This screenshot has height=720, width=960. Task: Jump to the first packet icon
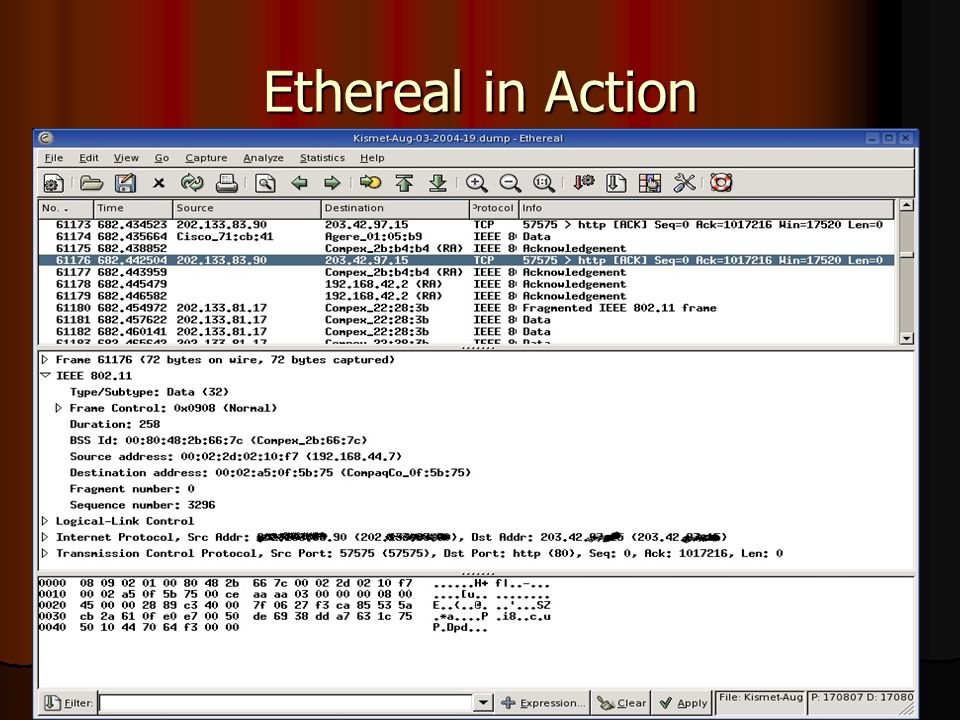point(404,182)
